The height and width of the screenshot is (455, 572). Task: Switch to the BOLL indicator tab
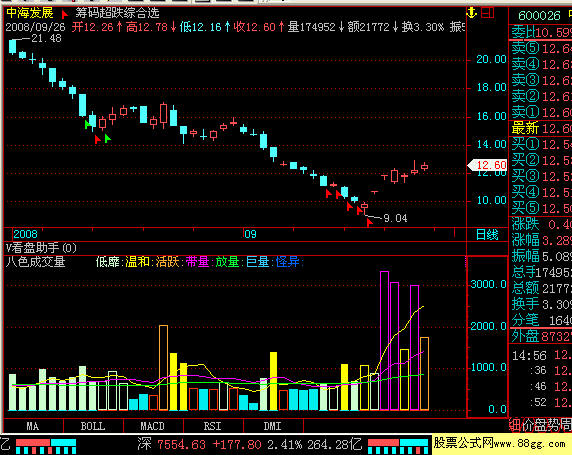pyautogui.click(x=93, y=426)
